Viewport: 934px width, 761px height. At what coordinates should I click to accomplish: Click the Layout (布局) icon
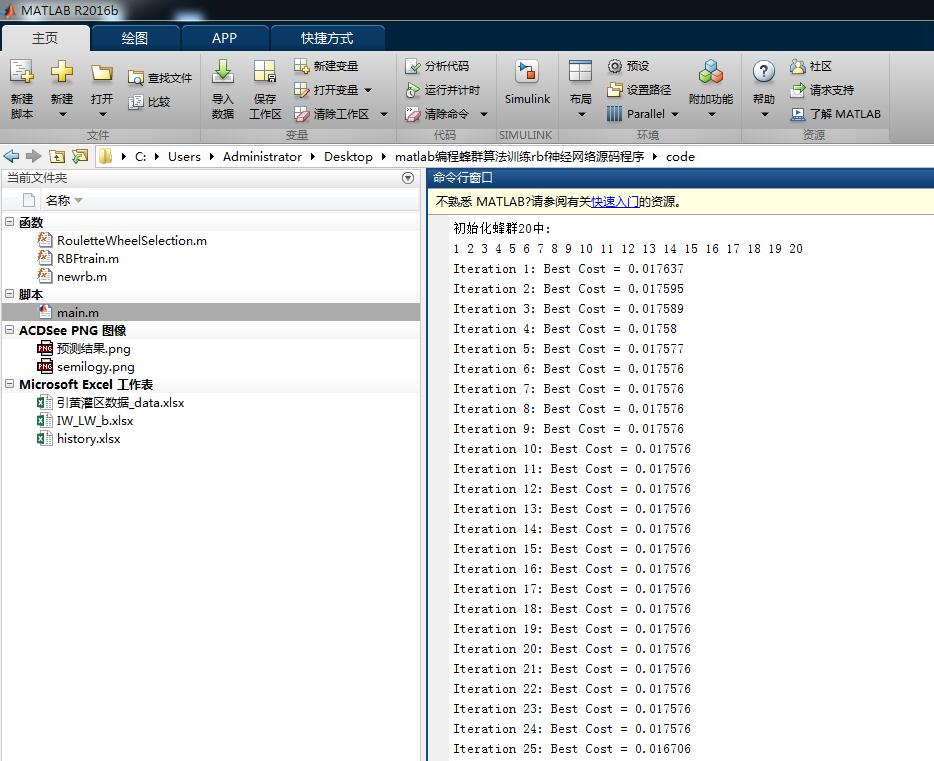coord(580,72)
